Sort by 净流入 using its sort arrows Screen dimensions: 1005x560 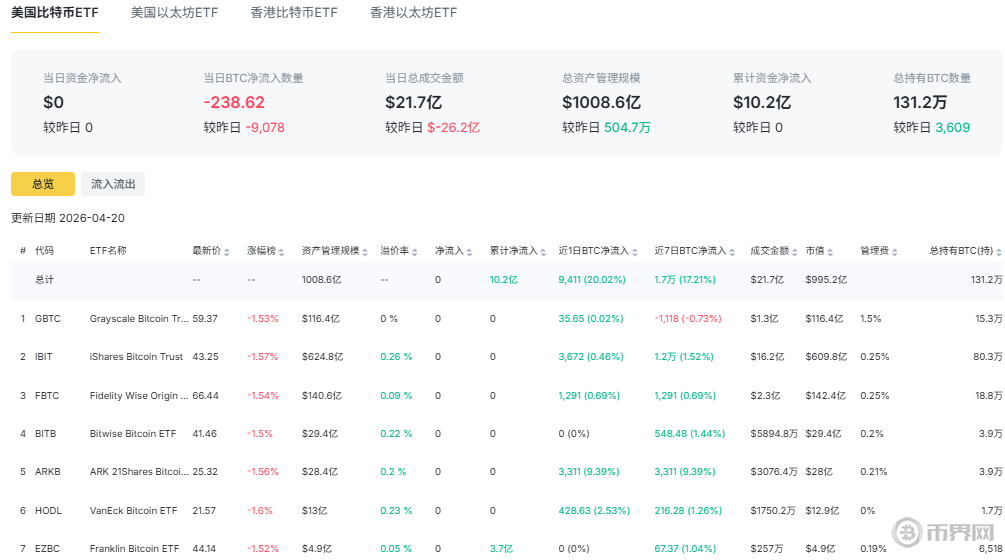click(x=469, y=252)
